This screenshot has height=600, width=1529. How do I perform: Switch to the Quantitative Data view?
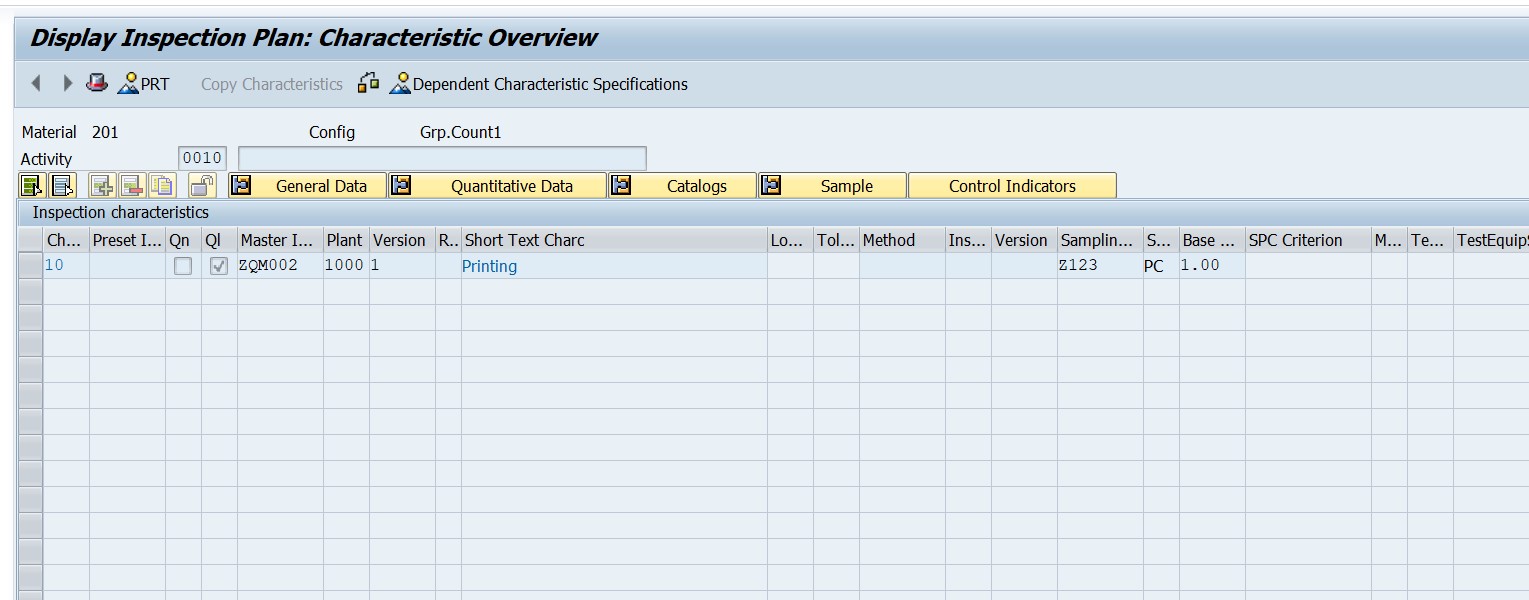(x=511, y=185)
